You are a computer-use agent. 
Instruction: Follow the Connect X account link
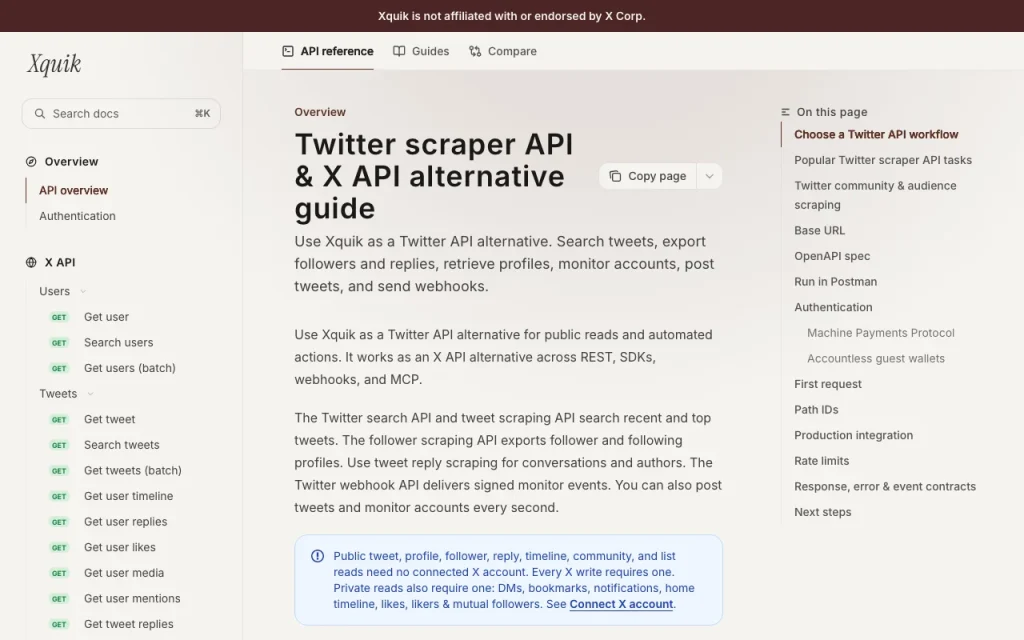621,604
